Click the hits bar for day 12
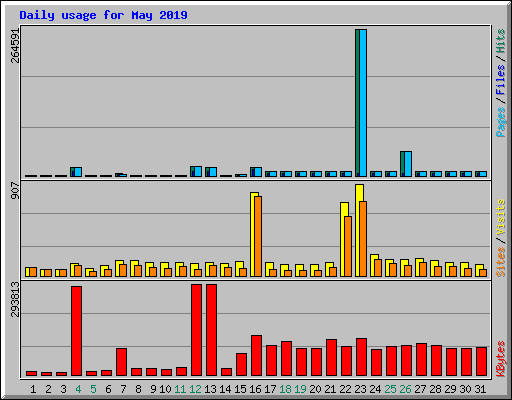Image resolution: width=512 pixels, height=400 pixels. (x=192, y=171)
